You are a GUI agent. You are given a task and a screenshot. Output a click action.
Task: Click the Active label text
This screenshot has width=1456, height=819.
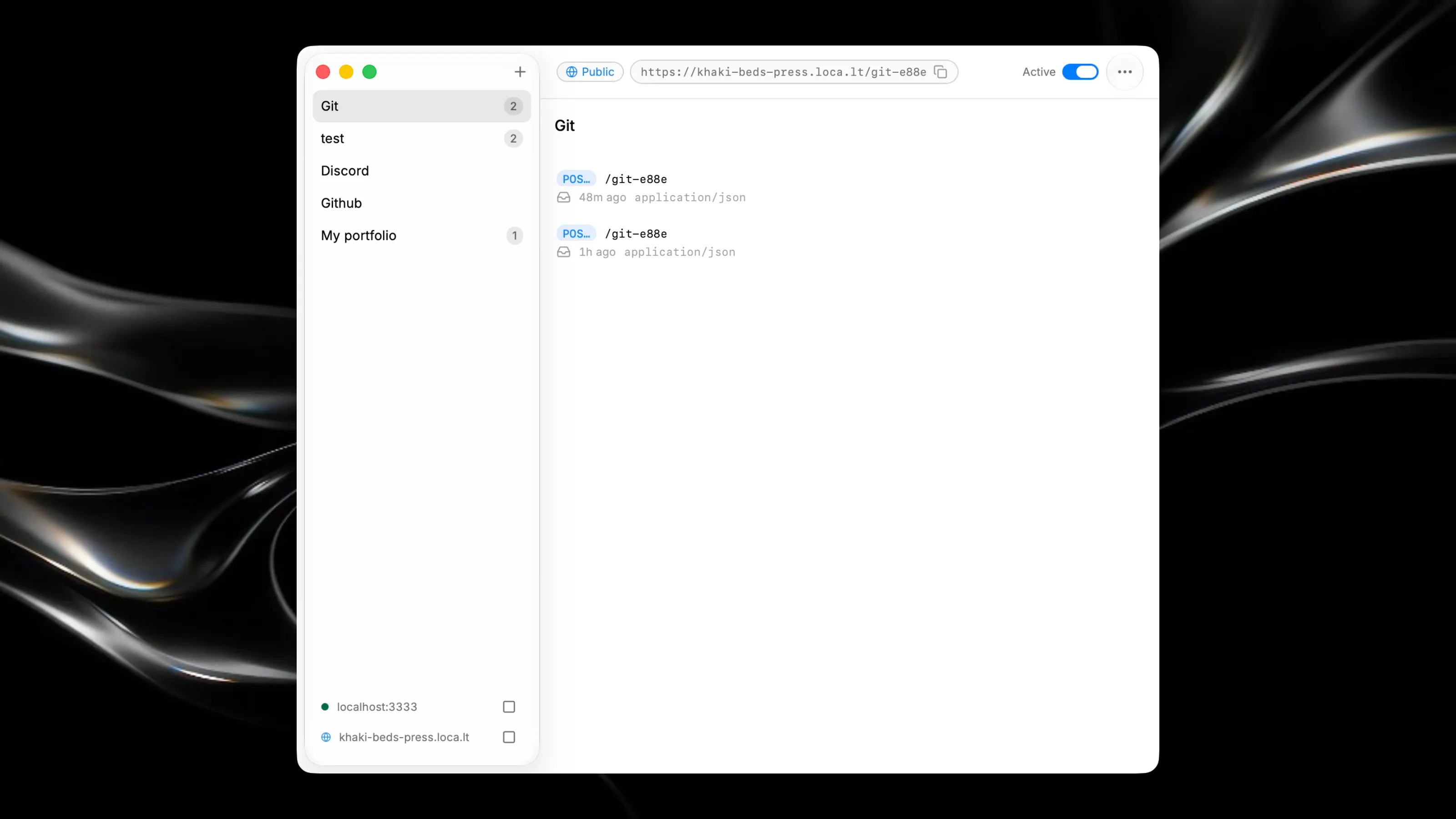coord(1039,72)
